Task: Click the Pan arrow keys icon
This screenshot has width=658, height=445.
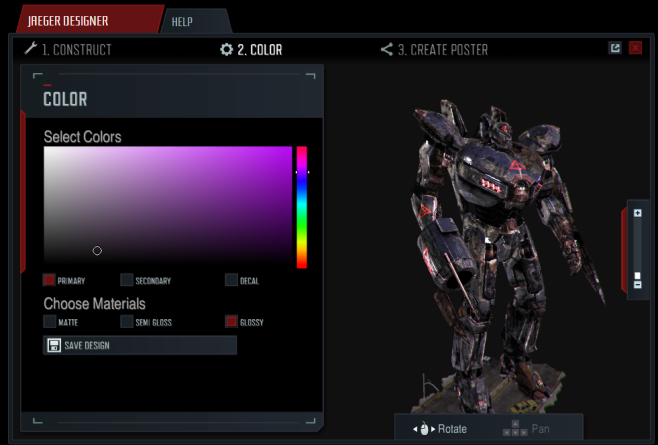Action: [515, 429]
